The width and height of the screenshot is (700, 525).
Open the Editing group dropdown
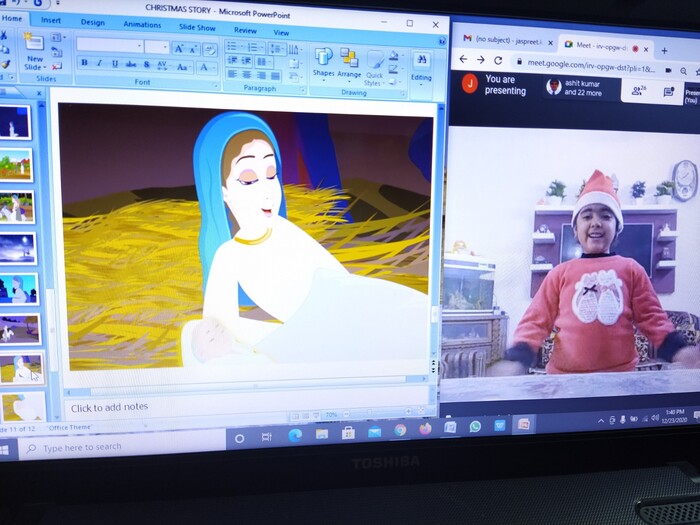tap(421, 68)
